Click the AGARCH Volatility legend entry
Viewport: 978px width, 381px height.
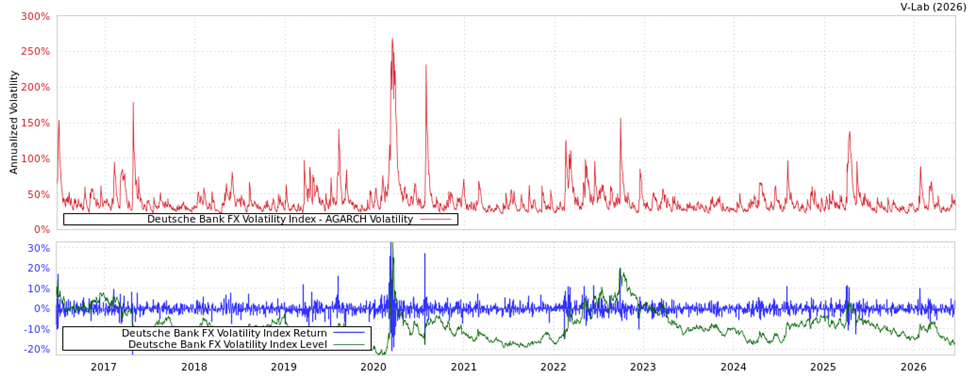click(280, 219)
